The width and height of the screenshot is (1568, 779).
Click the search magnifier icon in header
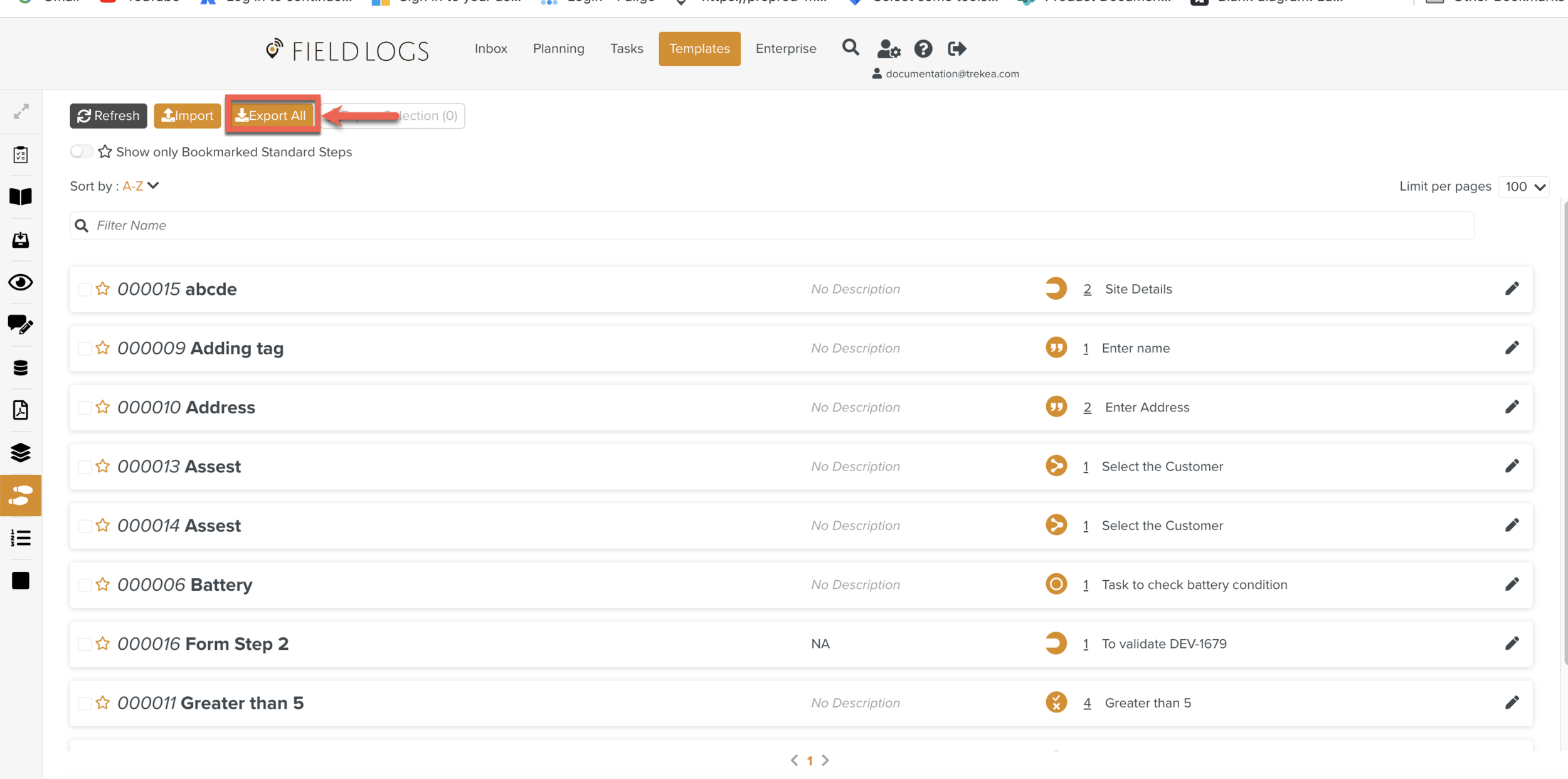850,48
